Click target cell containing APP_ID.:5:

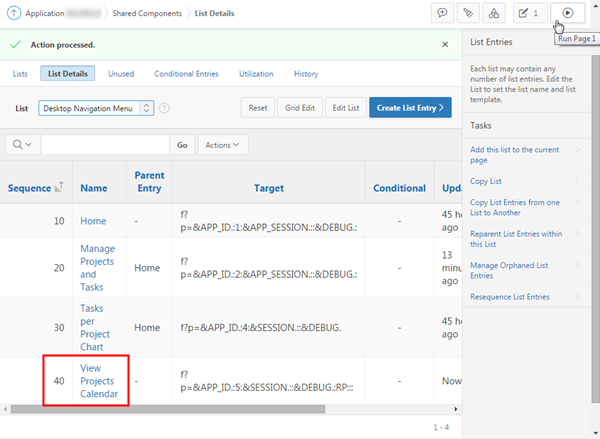(267, 381)
